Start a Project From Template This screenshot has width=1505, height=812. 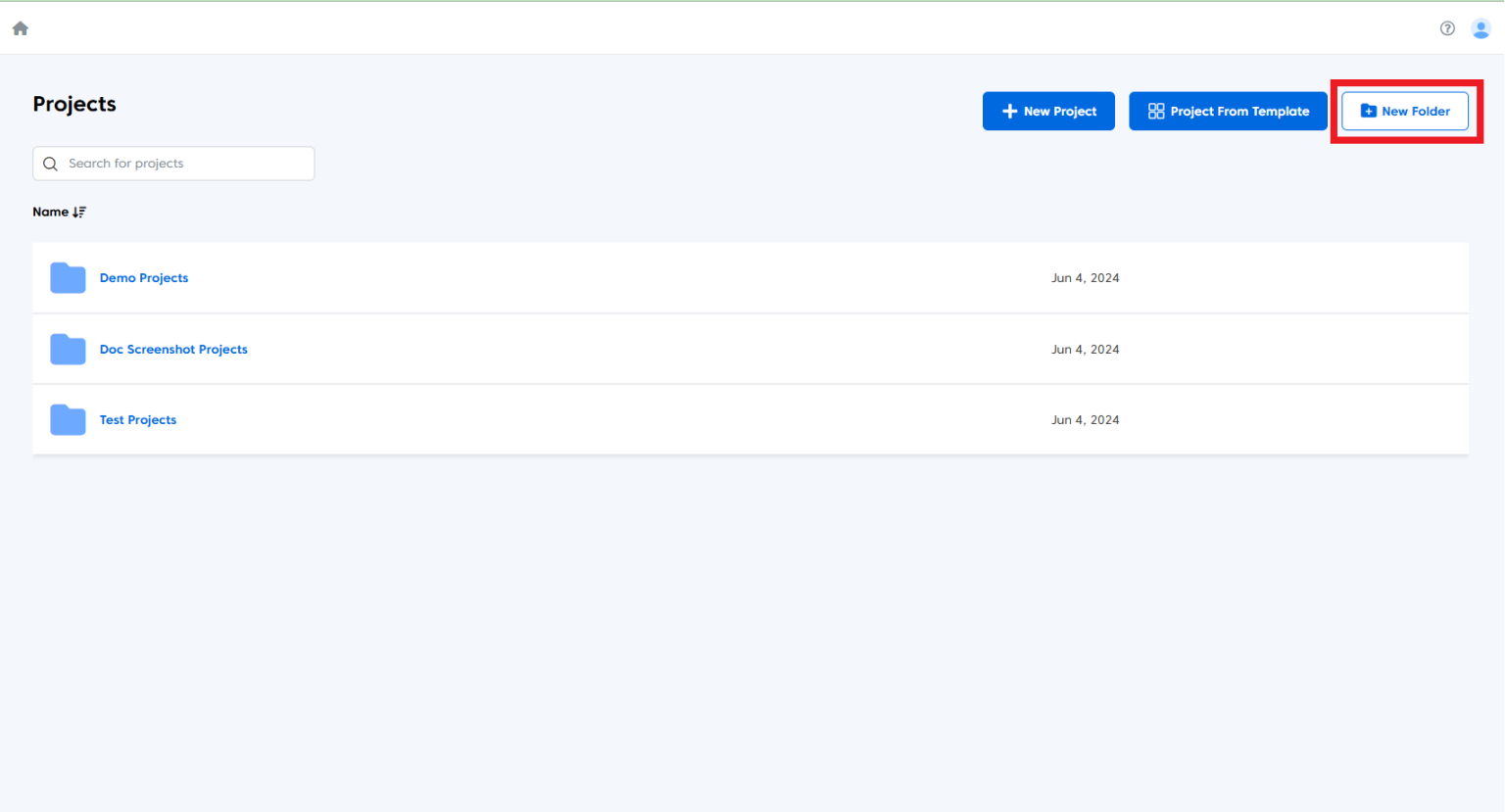[1228, 112]
